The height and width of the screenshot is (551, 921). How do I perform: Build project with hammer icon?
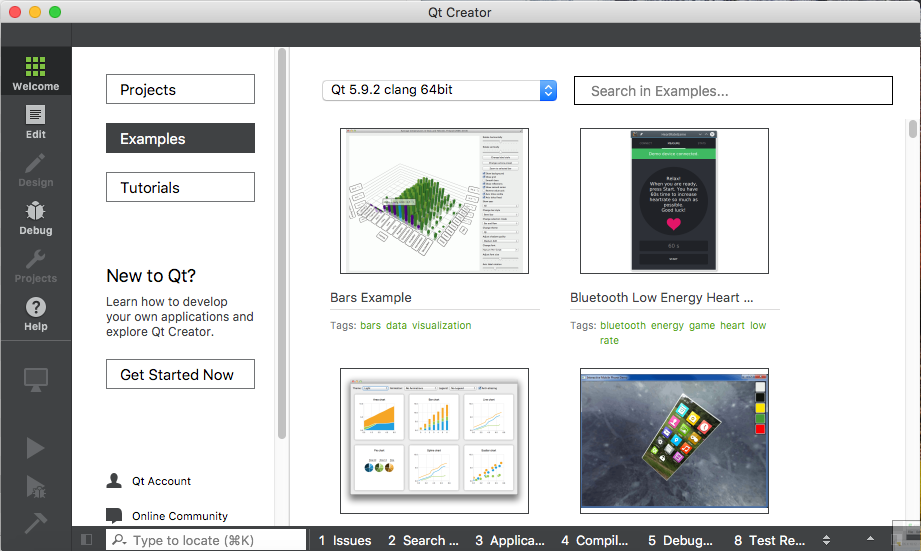pyautogui.click(x=35, y=522)
